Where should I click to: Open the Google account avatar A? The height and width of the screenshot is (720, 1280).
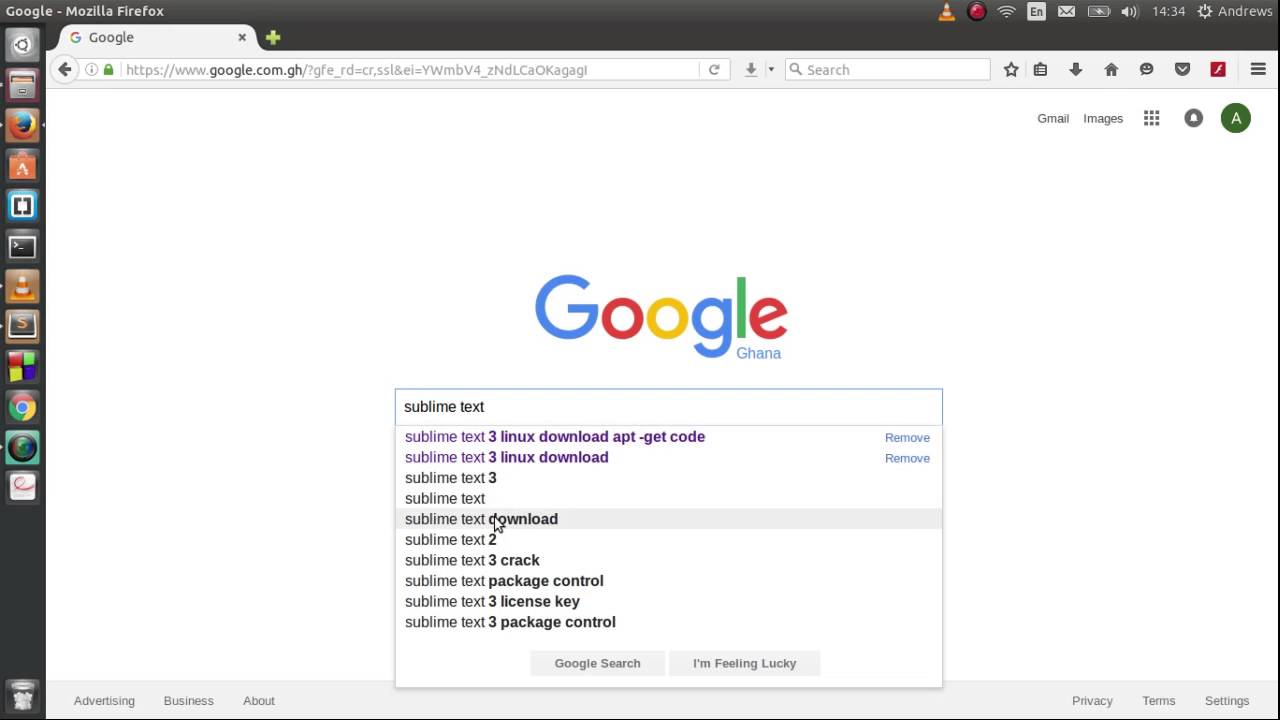coord(1236,118)
